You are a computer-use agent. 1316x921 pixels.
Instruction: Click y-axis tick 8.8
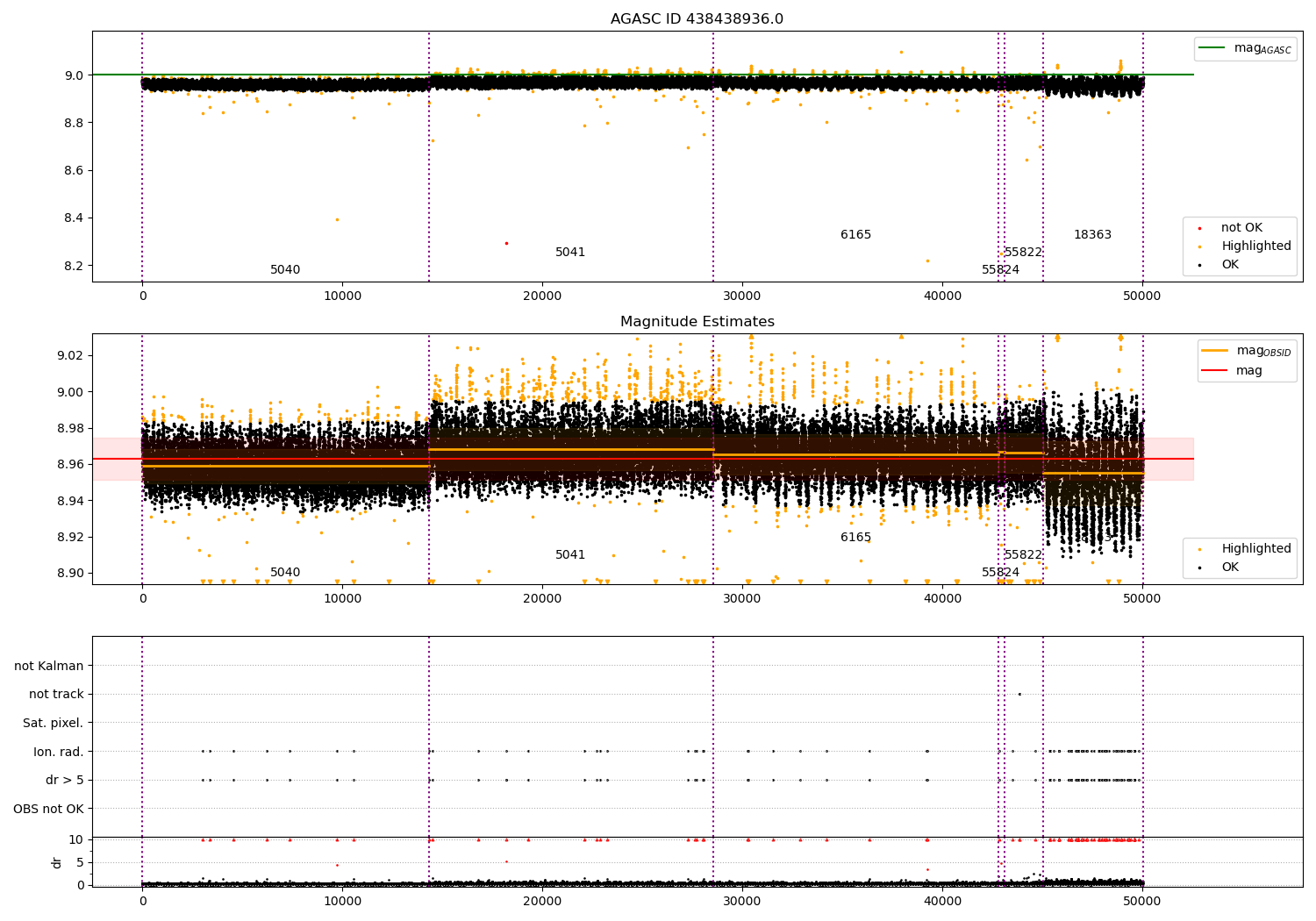75,123
